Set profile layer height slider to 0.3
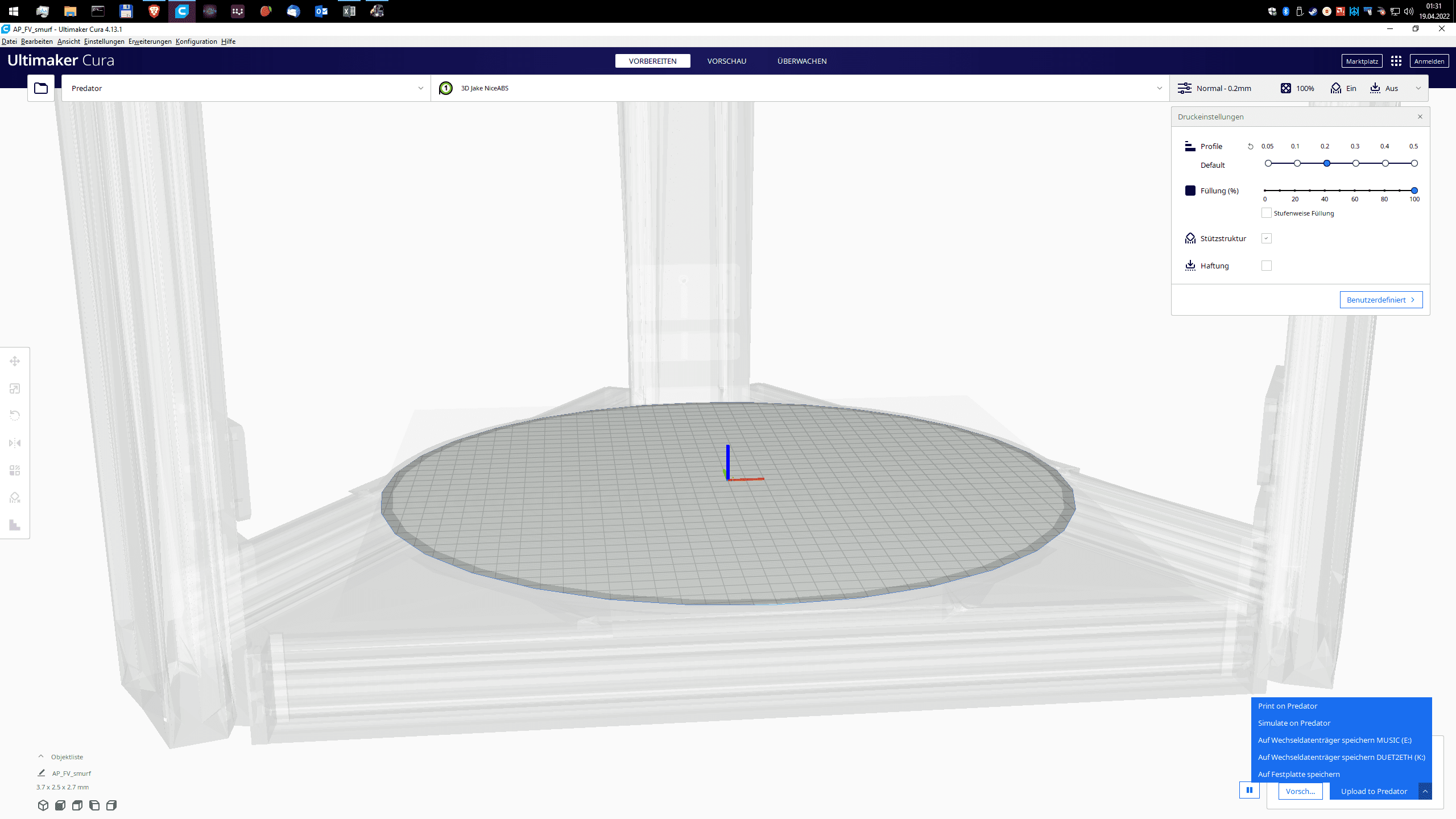This screenshot has width=1456, height=819. pos(1356,163)
